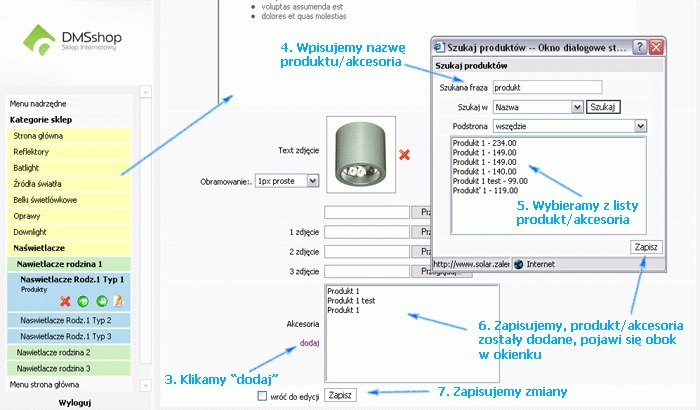Open 'Menu nadrzędne' in sidebar

(x=69, y=104)
